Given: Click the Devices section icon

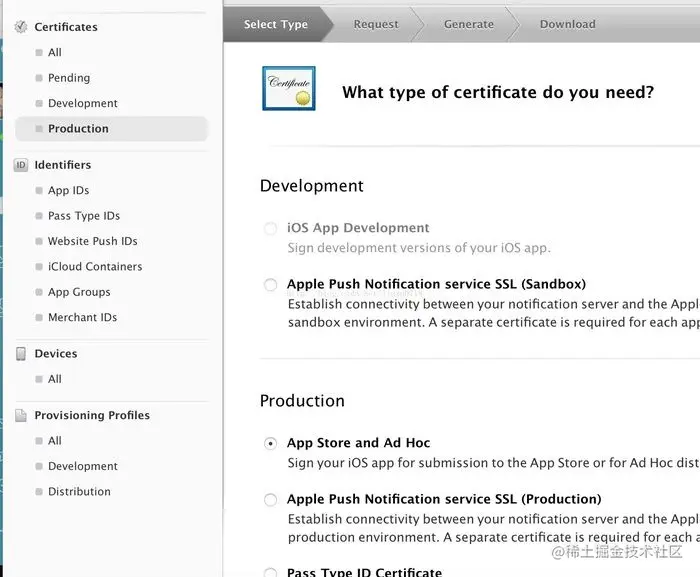Looking at the screenshot, I should click(21, 354).
